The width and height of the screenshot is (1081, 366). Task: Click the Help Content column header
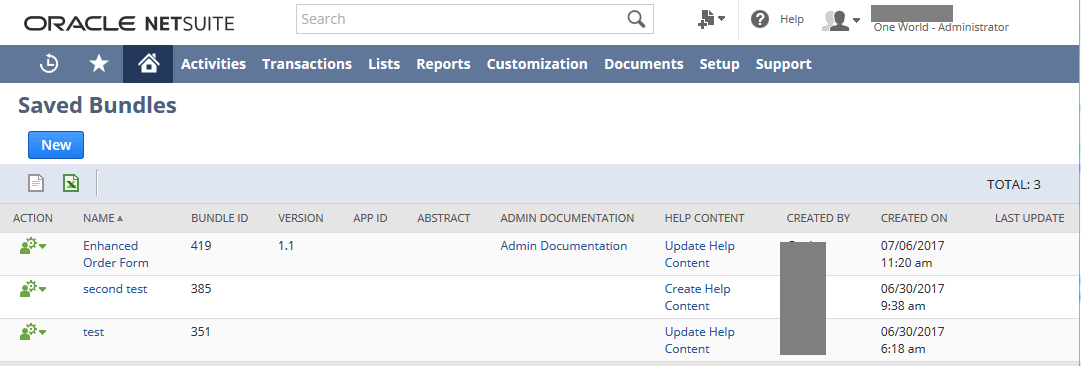click(705, 218)
